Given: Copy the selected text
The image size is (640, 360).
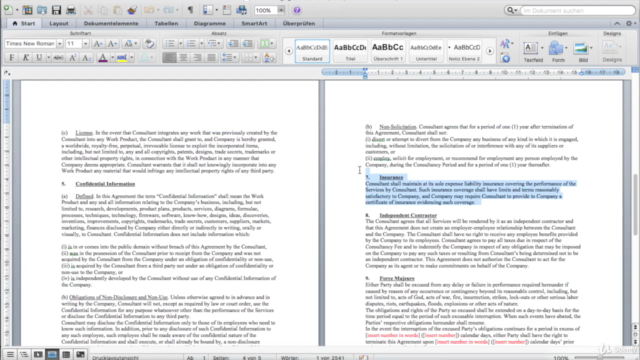Looking at the screenshot, I should (103, 10).
